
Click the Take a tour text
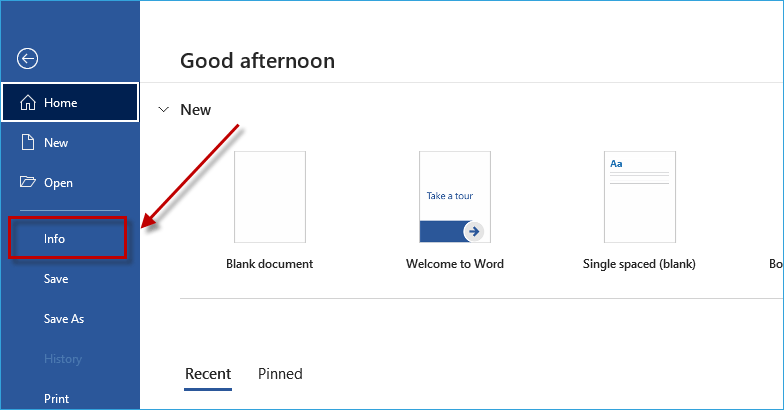coord(450,196)
